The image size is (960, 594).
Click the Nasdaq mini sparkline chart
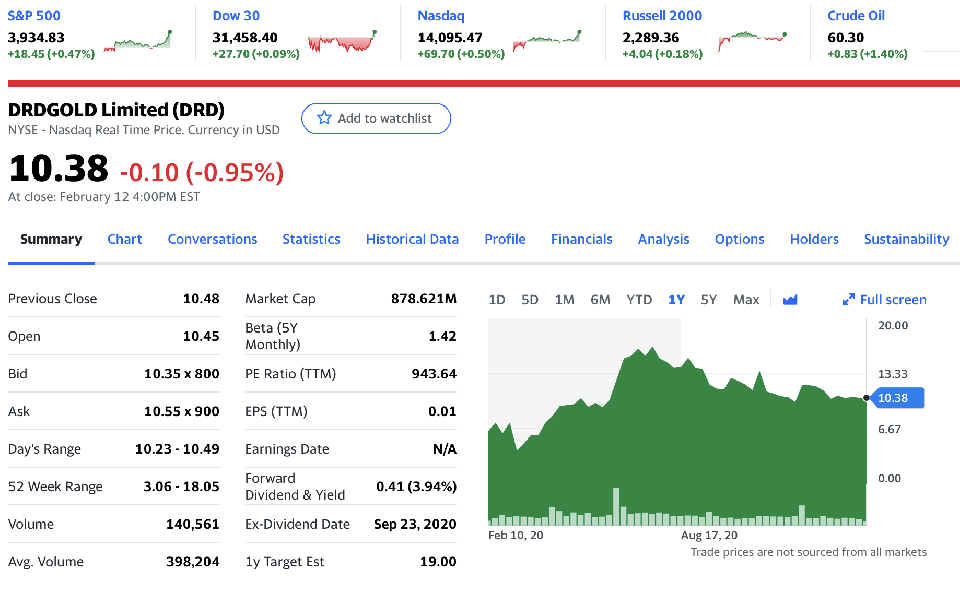546,41
